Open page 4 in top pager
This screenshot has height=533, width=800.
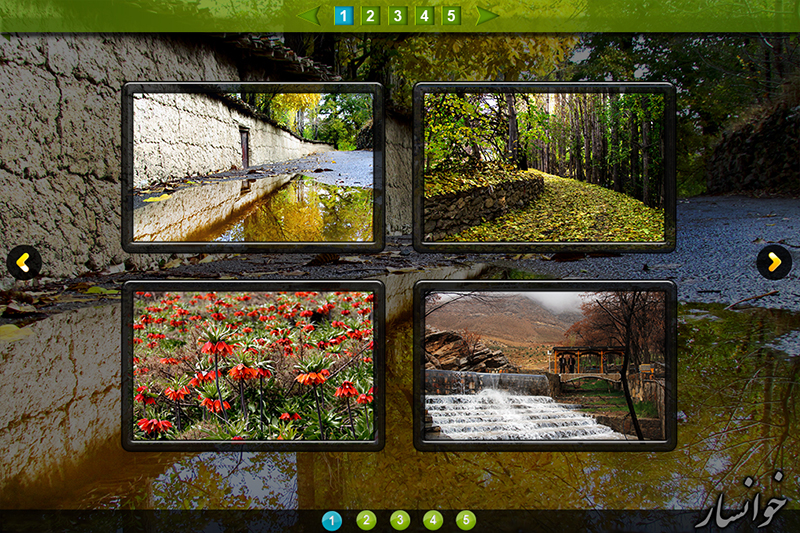424,15
